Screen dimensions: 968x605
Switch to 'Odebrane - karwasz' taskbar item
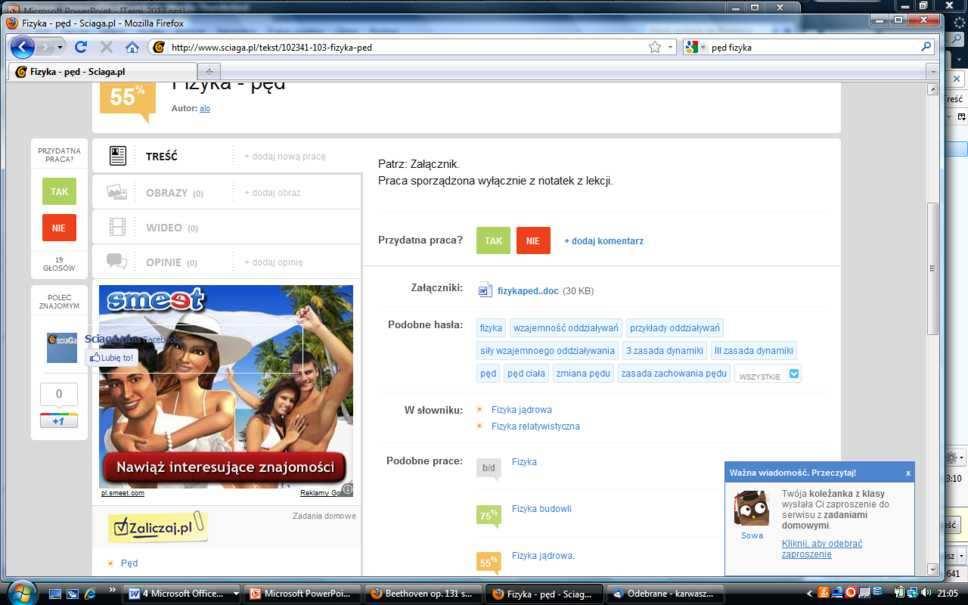(x=664, y=594)
